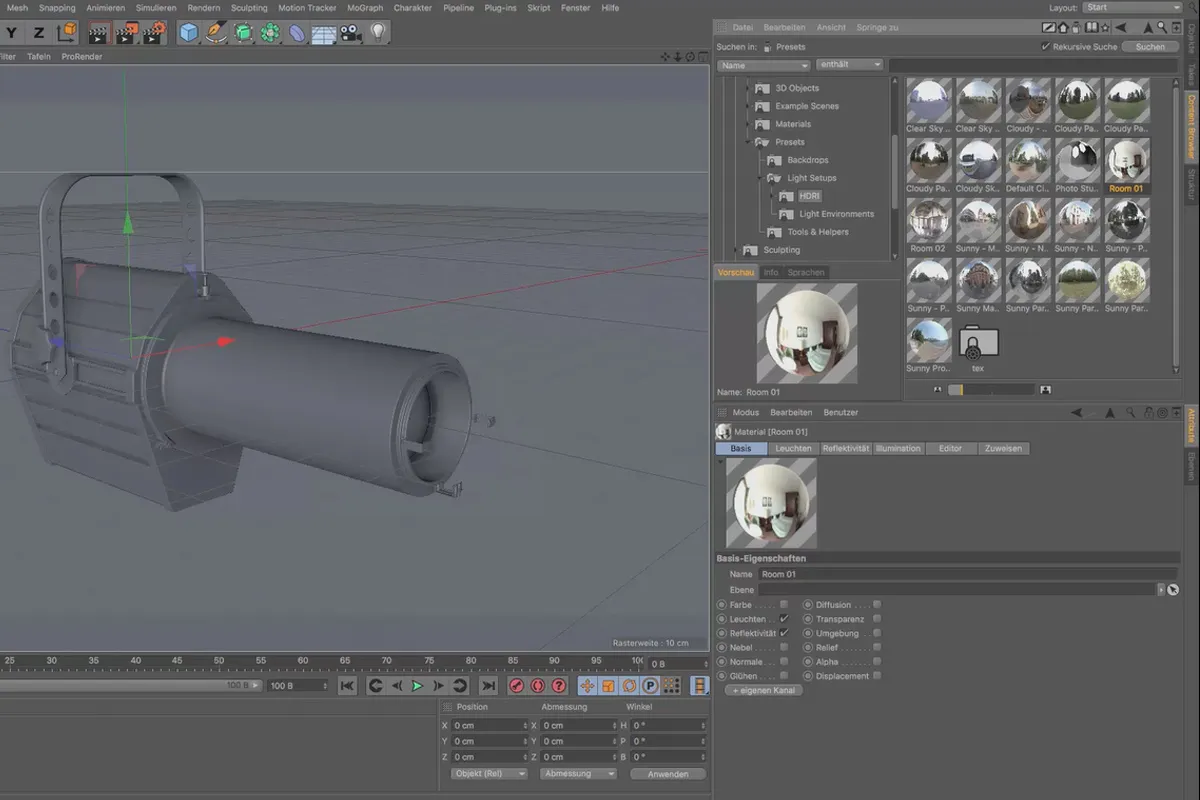Open the Bearbeiten menu in Content Browser
1200x800 pixels.
pyautogui.click(x=784, y=28)
